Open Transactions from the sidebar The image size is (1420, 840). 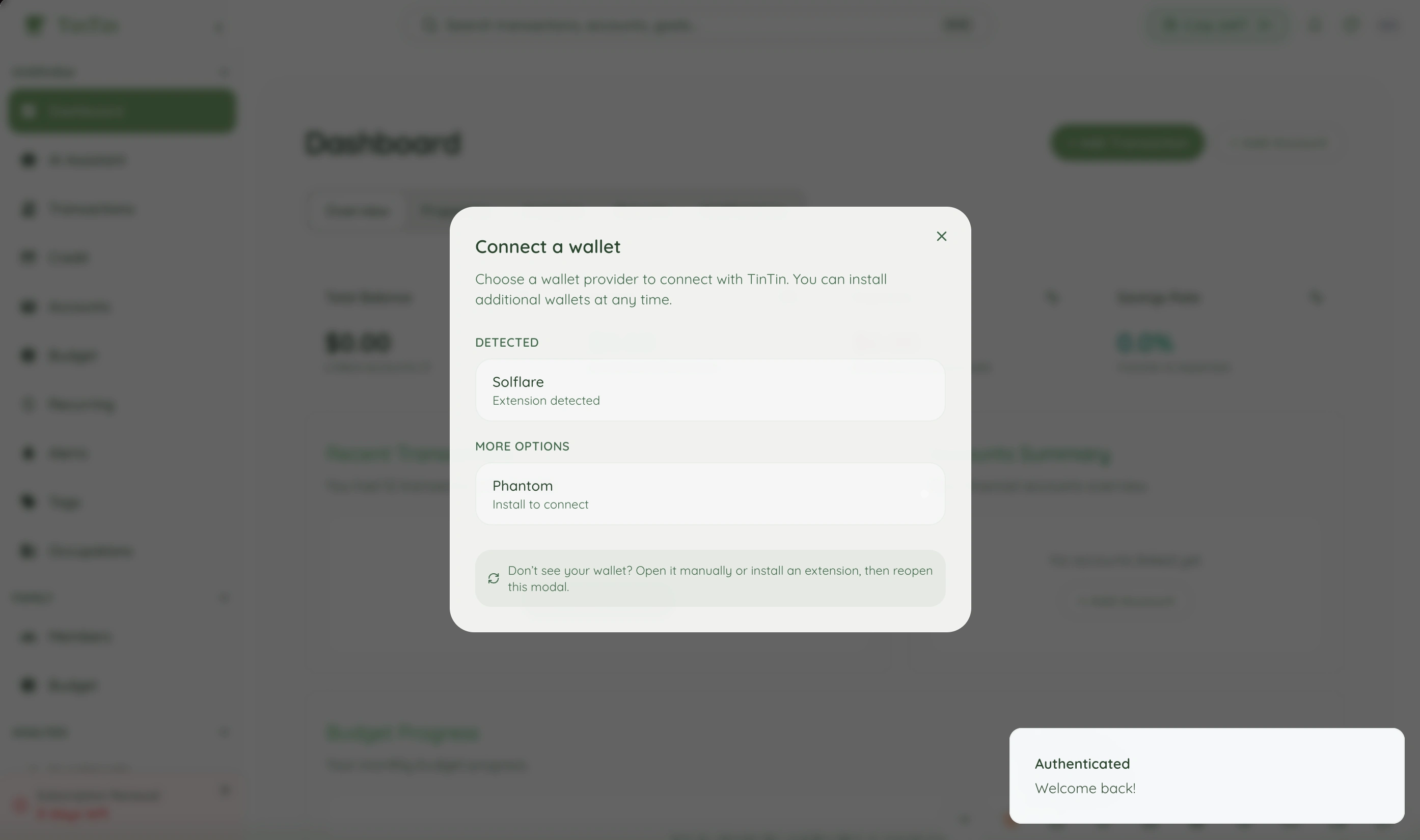coord(92,209)
